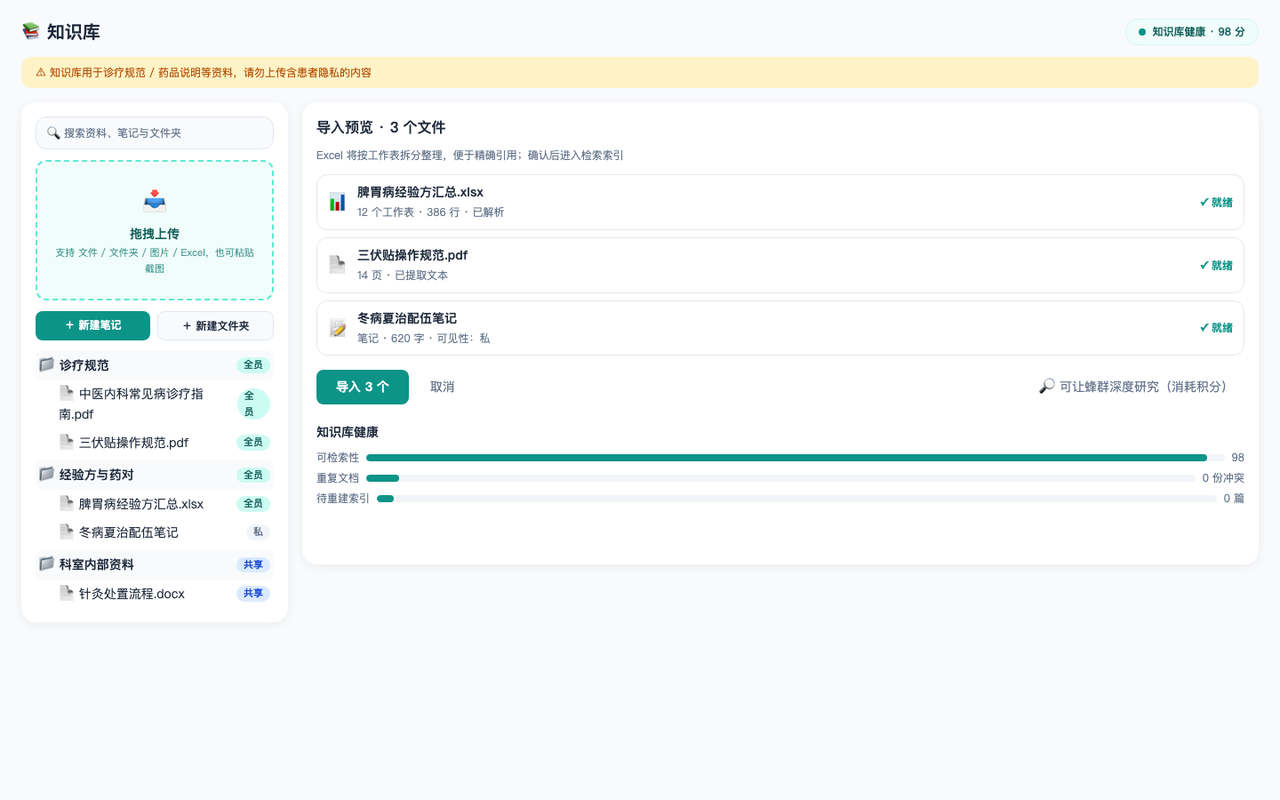Click the 拖拽上传 drop zone
The height and width of the screenshot is (800, 1280).
(x=154, y=230)
